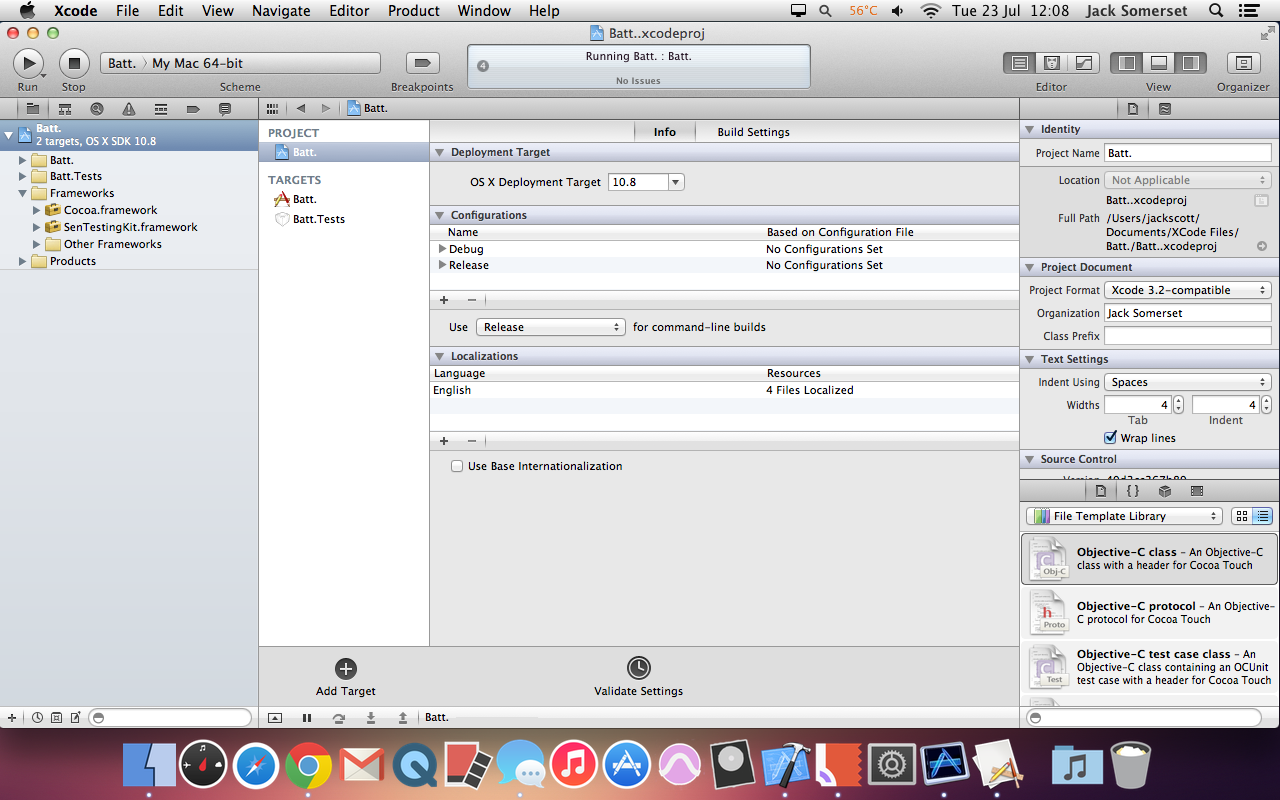Click the Step over debug icon

339,717
